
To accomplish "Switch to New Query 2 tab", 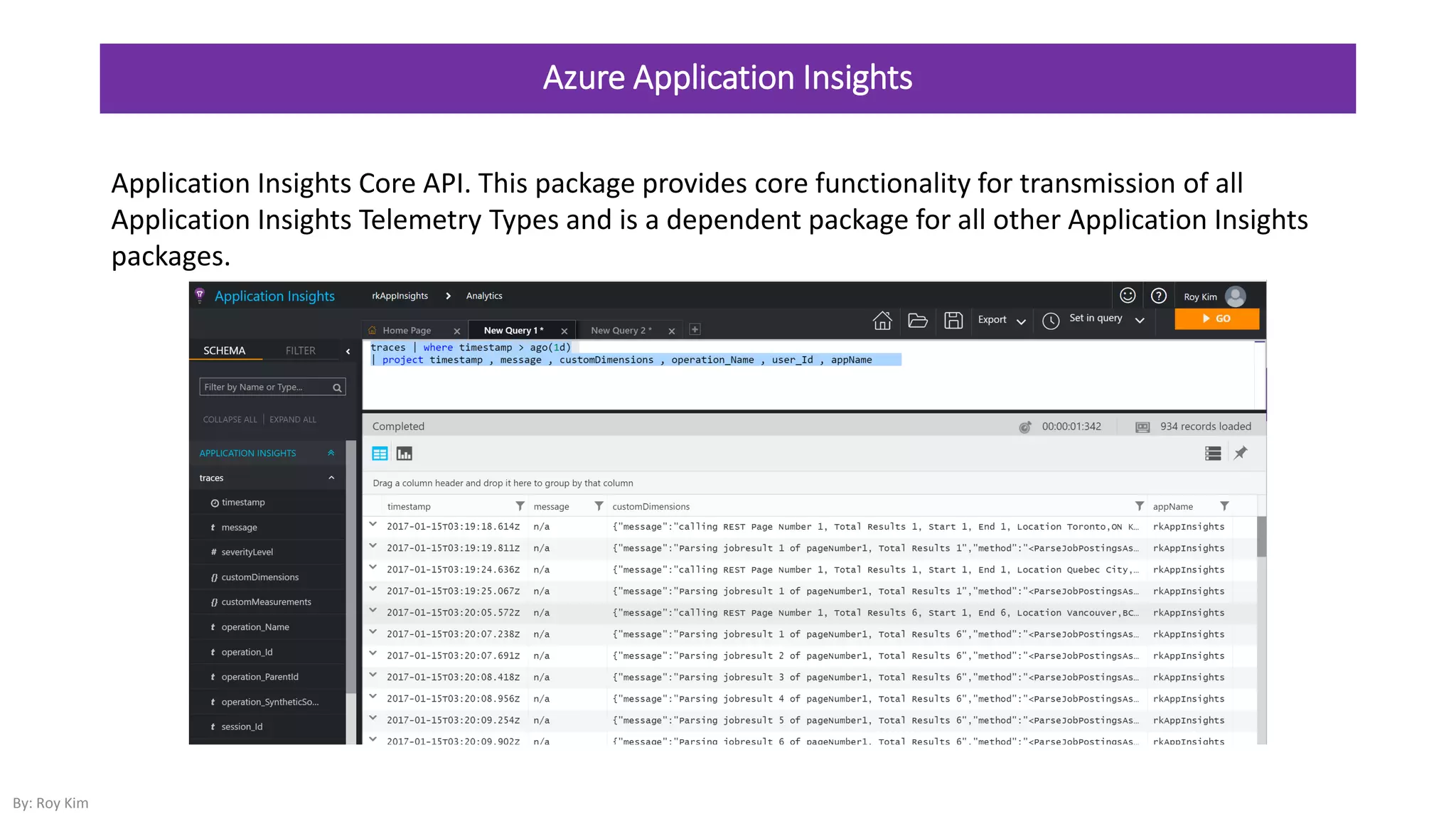I will pyautogui.click(x=621, y=331).
